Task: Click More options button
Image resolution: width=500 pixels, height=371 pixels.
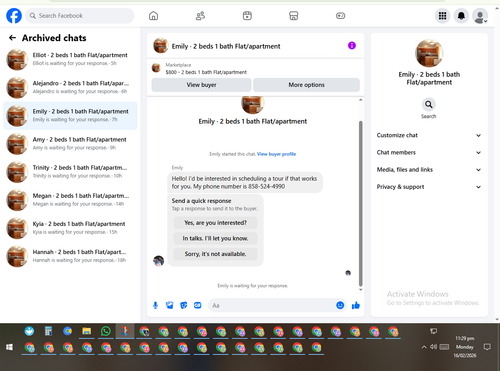Action: [x=306, y=85]
